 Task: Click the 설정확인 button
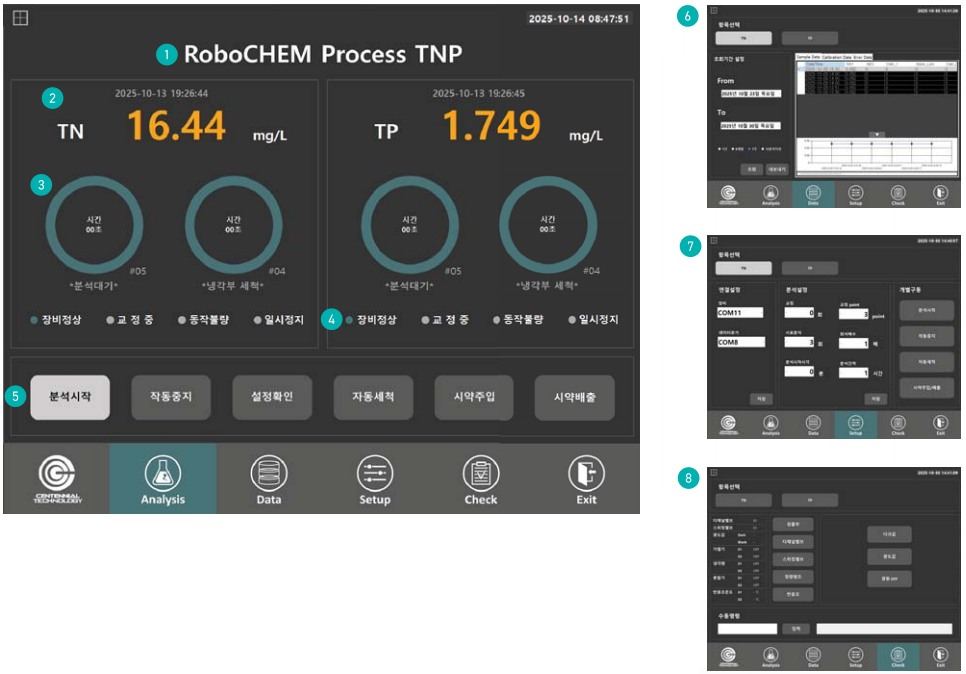(272, 397)
